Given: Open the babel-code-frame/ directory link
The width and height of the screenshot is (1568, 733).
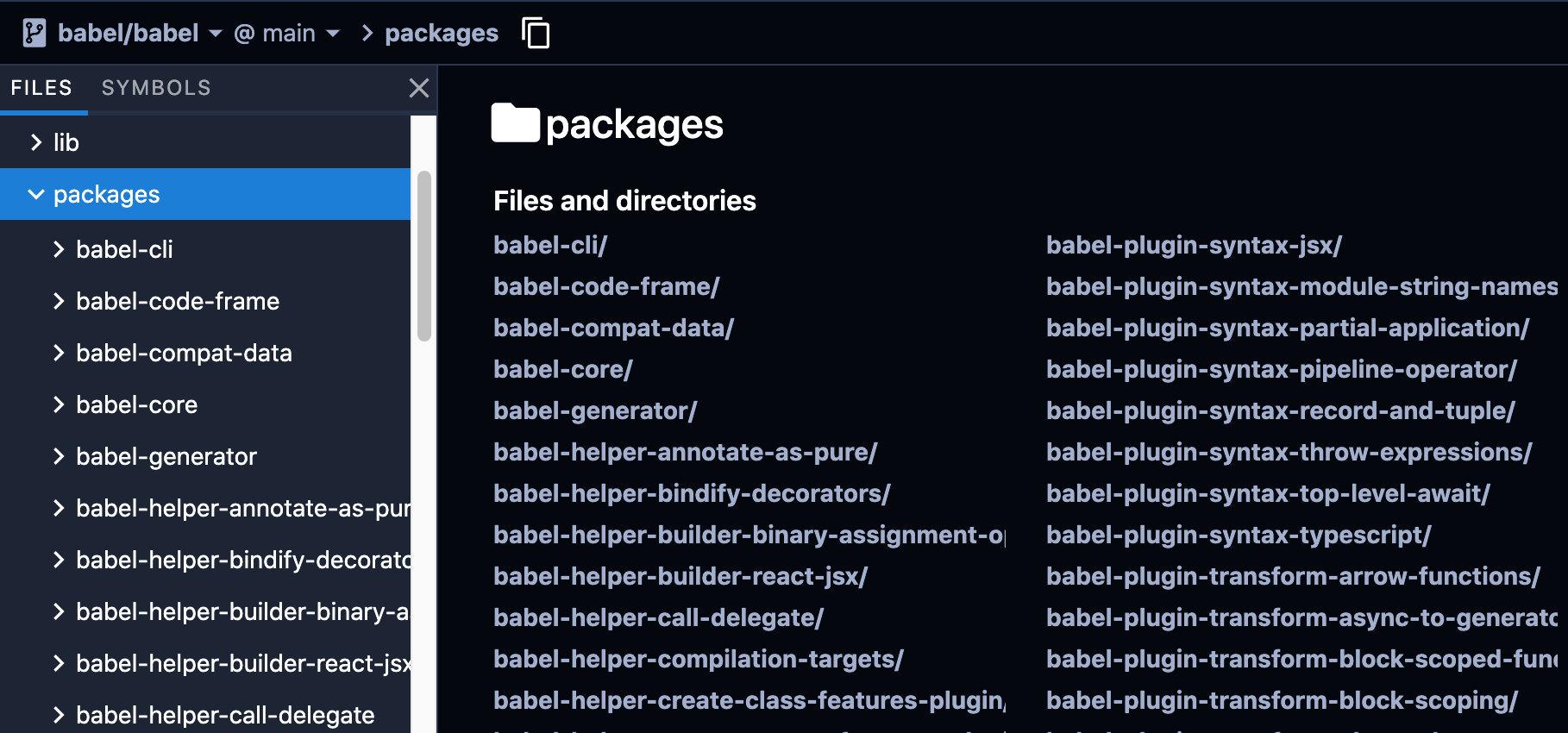Looking at the screenshot, I should [606, 287].
